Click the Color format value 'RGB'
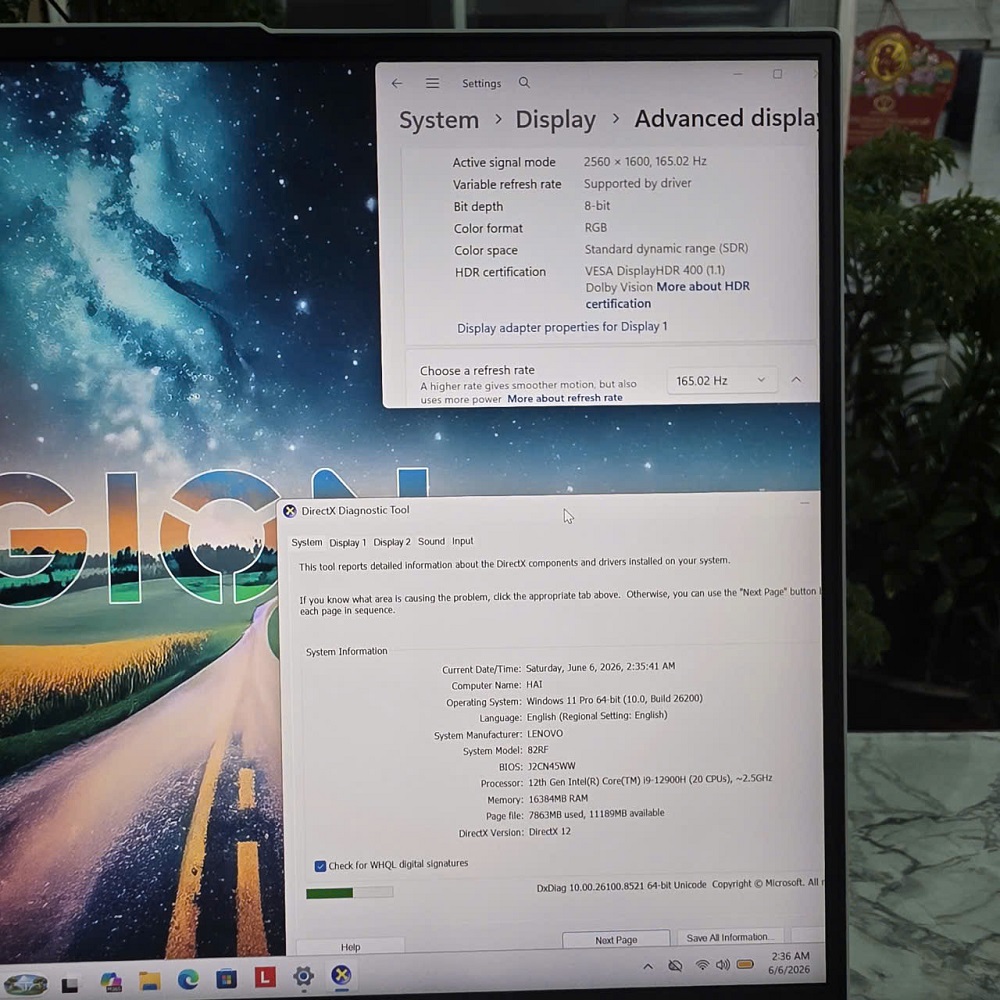This screenshot has width=1000, height=1000. [596, 228]
